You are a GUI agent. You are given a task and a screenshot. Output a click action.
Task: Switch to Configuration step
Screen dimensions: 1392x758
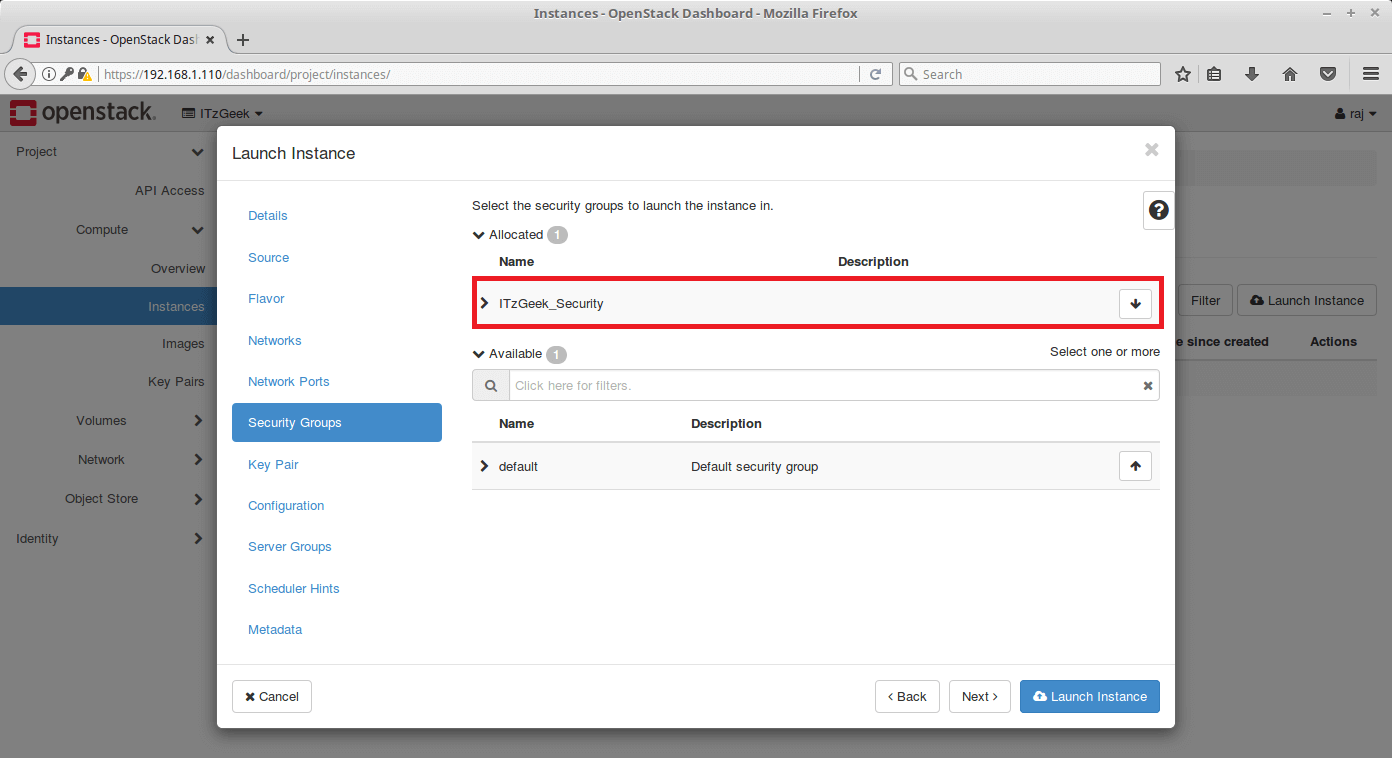(x=286, y=506)
